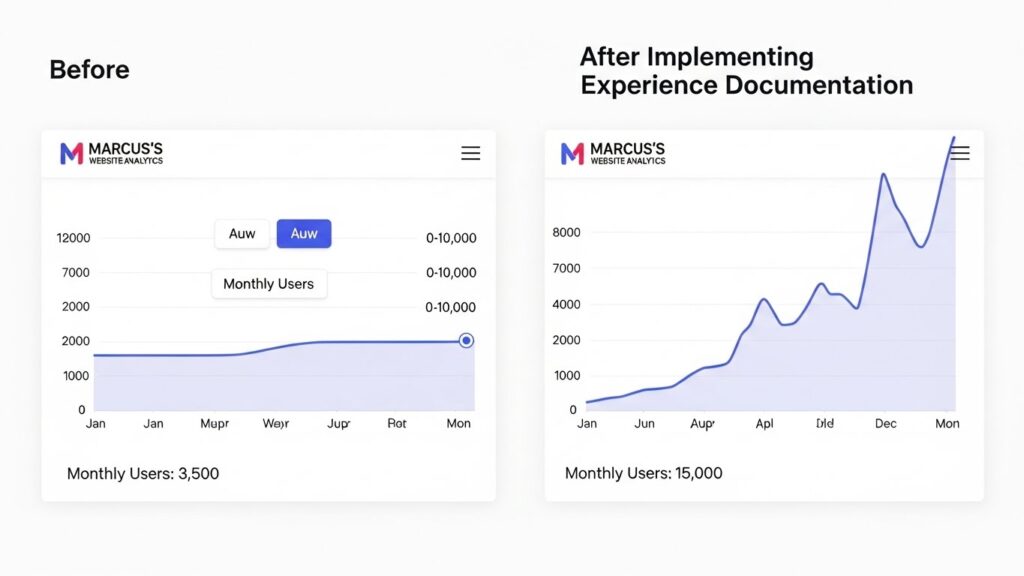Viewport: 1024px width, 576px height.
Task: Switch to the Before dashboard view
Action: coord(89,69)
